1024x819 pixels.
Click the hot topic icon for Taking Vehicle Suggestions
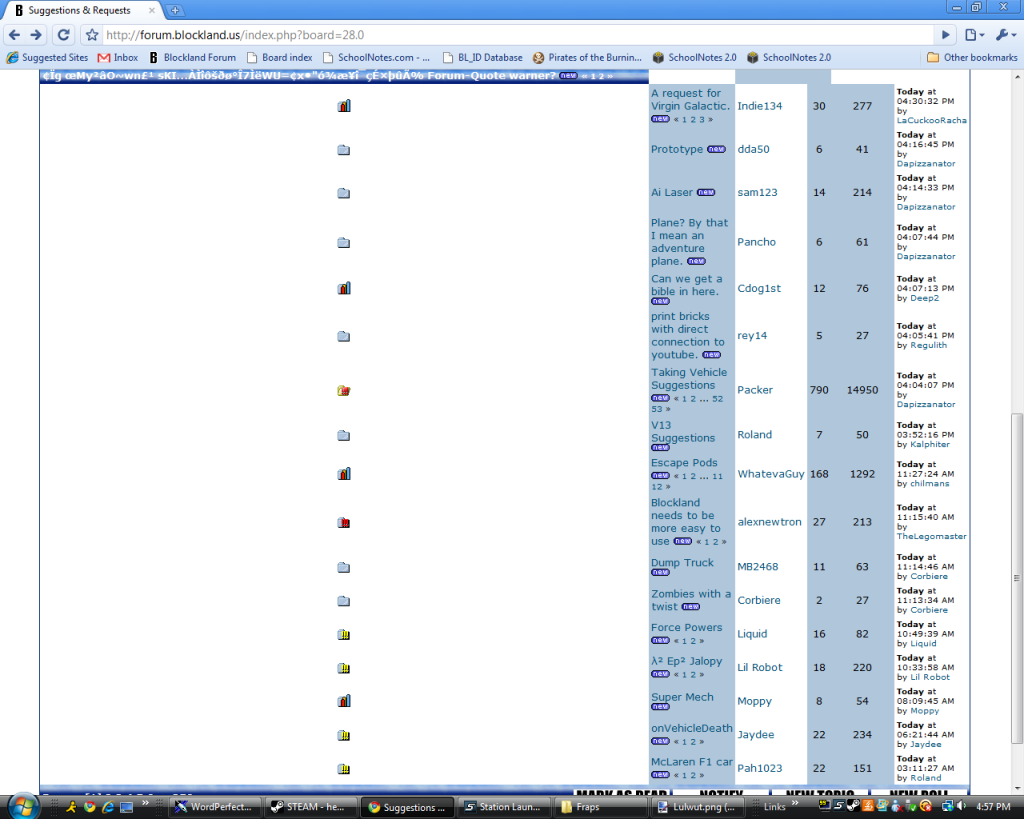(344, 391)
